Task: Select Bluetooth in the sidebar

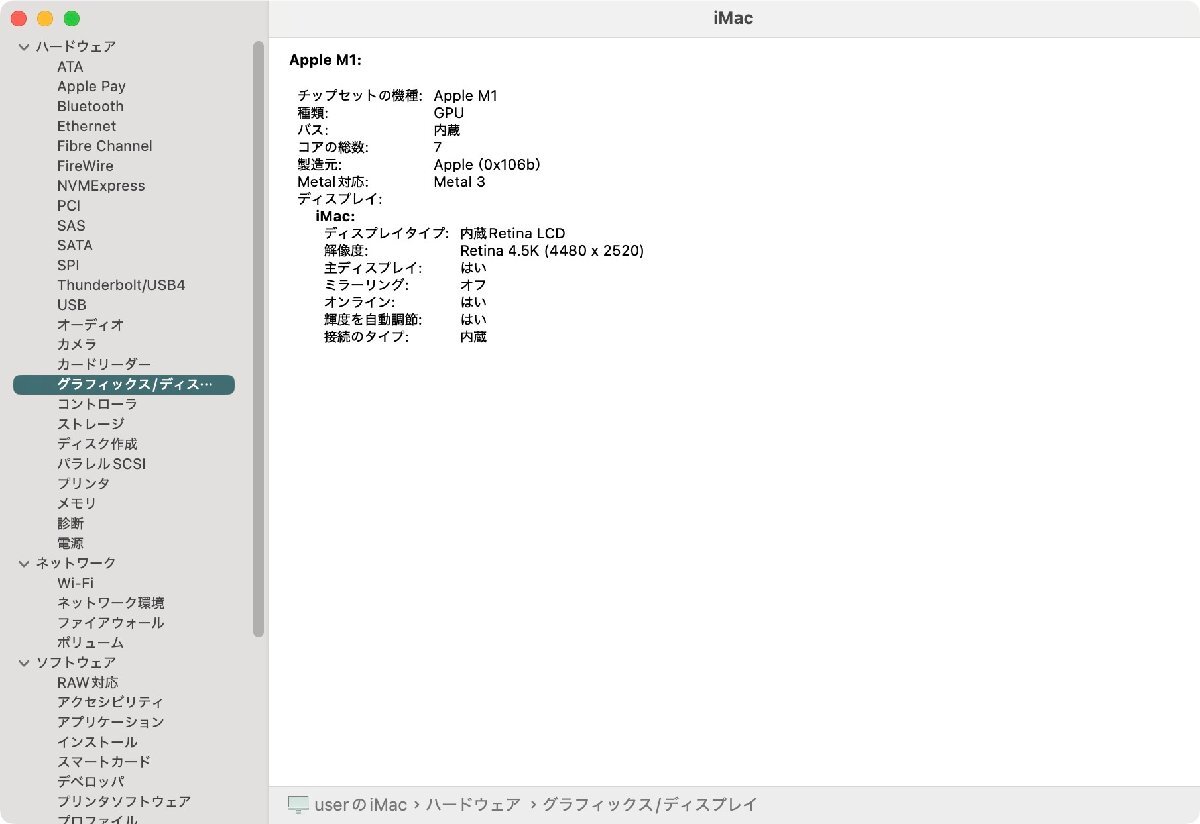Action: (x=90, y=106)
